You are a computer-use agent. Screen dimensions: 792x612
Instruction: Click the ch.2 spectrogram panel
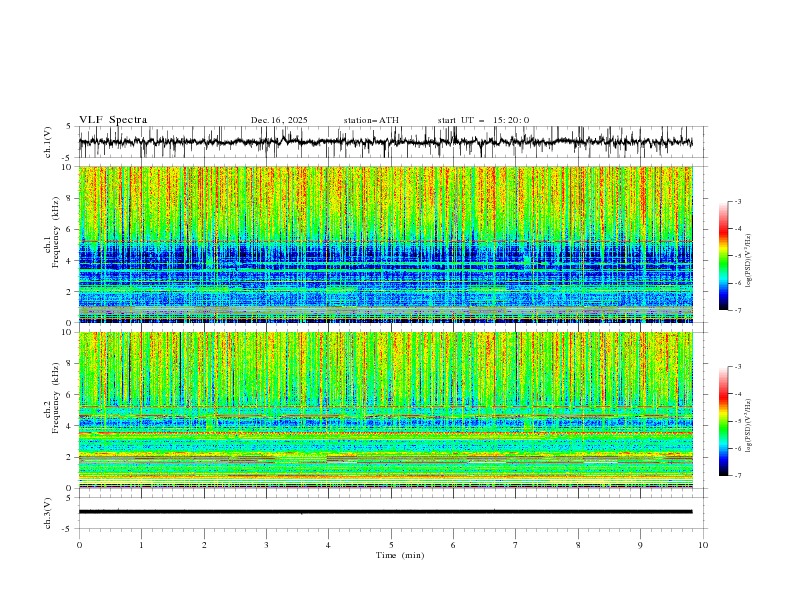pyautogui.click(x=386, y=410)
